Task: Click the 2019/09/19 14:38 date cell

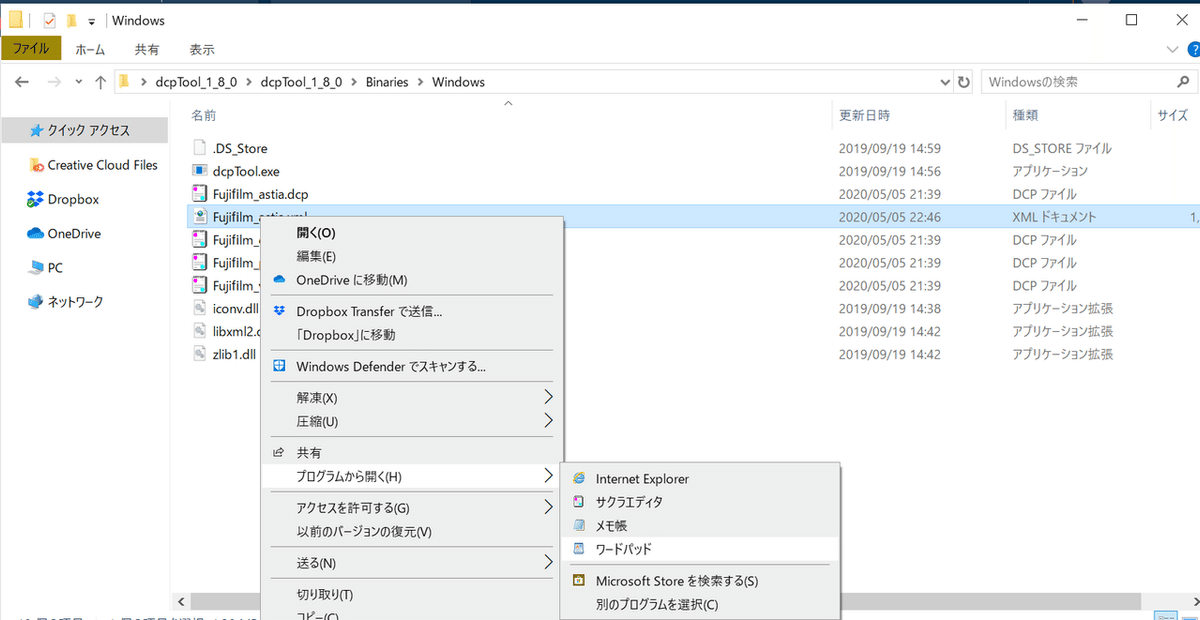Action: (889, 309)
